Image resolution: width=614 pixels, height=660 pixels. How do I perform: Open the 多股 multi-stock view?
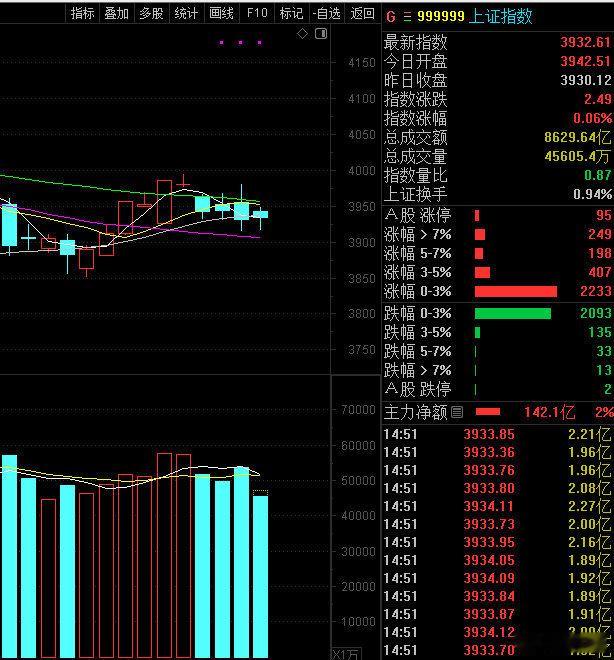point(151,13)
